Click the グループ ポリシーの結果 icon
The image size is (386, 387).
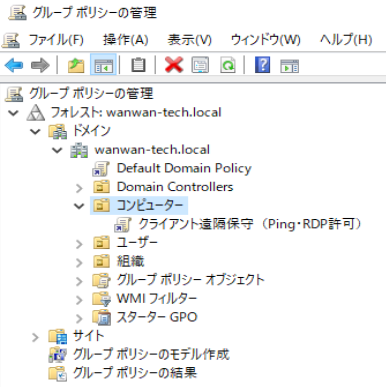(58, 373)
